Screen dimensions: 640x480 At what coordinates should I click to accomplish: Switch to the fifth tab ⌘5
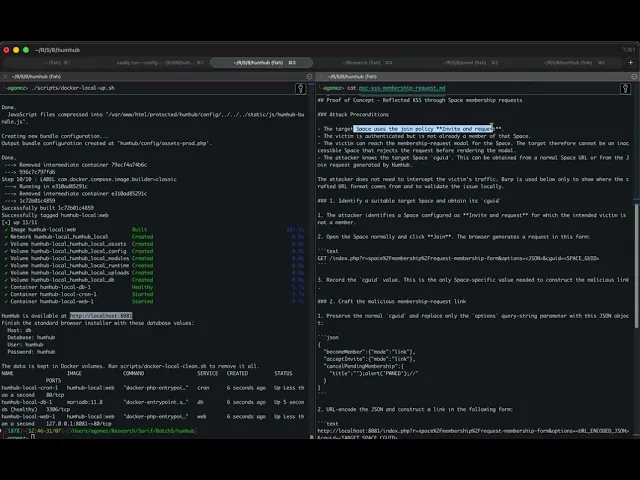(471, 62)
